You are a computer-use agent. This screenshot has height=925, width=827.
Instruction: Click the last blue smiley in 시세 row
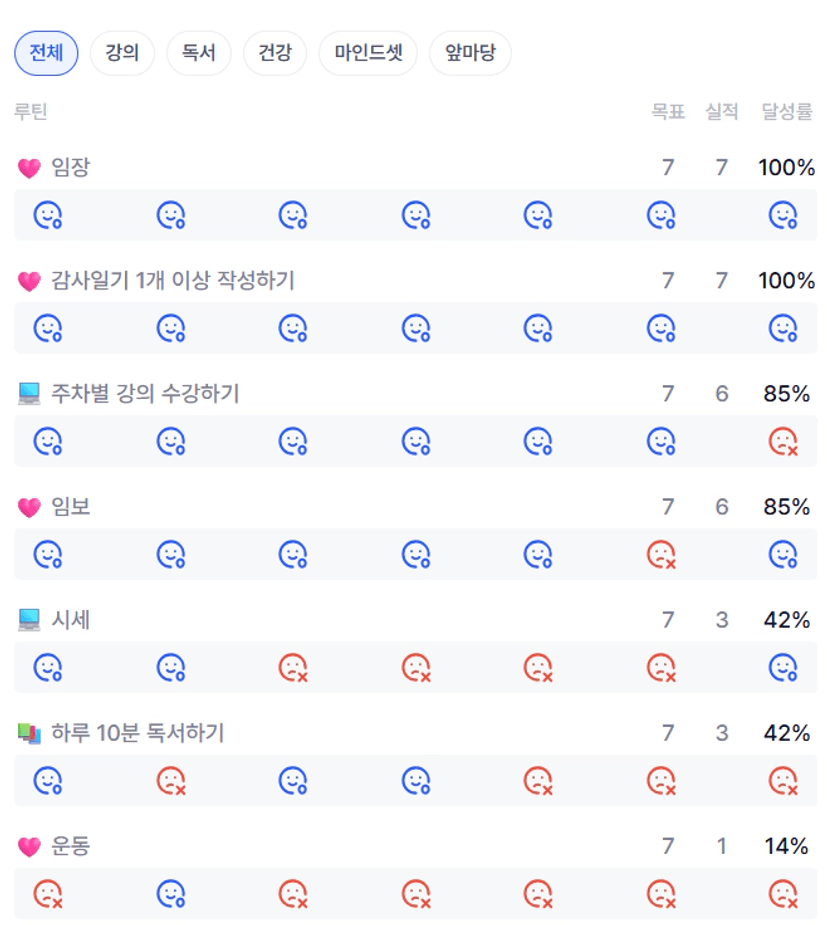point(783,667)
